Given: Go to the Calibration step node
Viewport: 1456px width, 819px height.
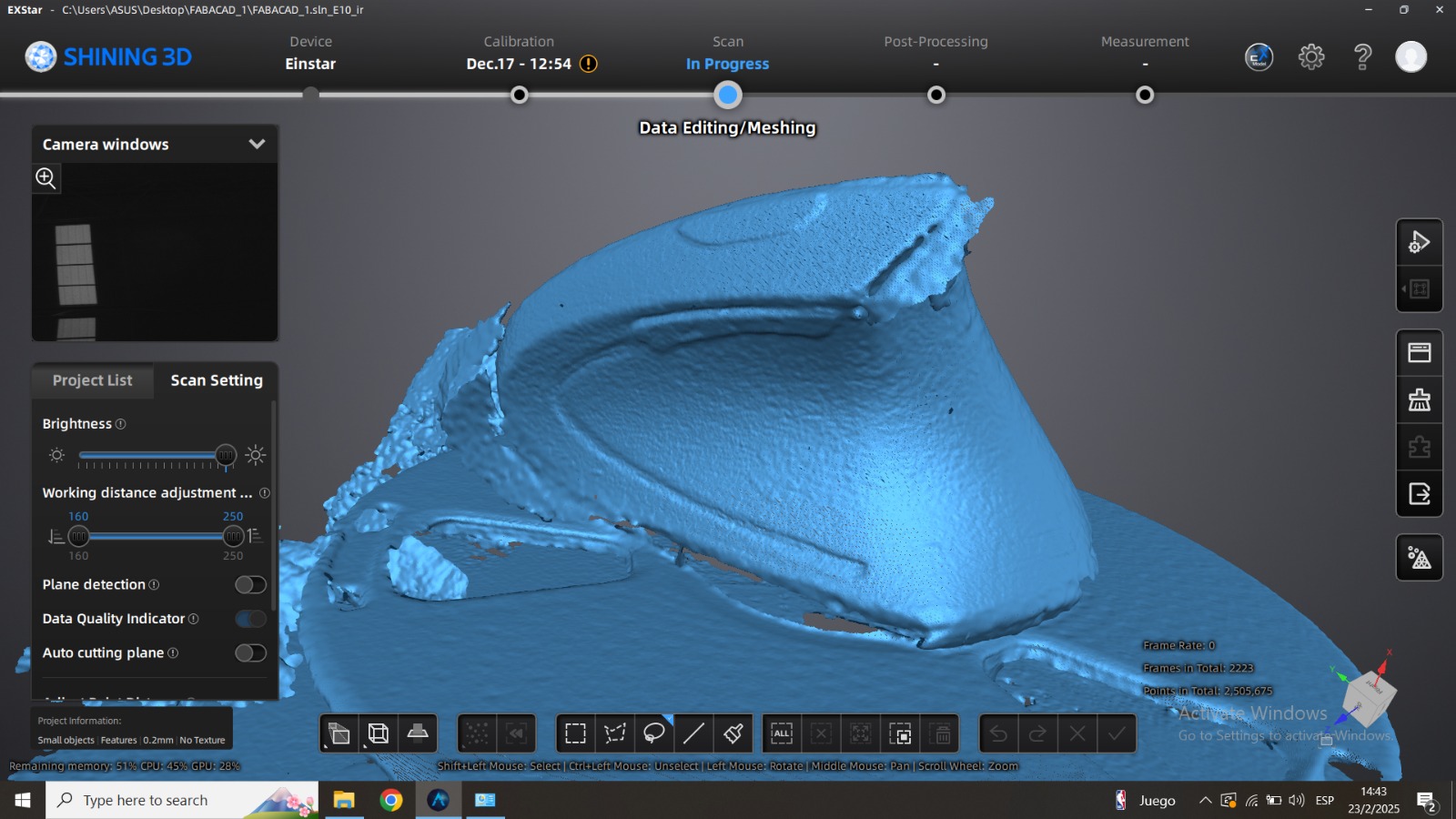Looking at the screenshot, I should [x=520, y=95].
